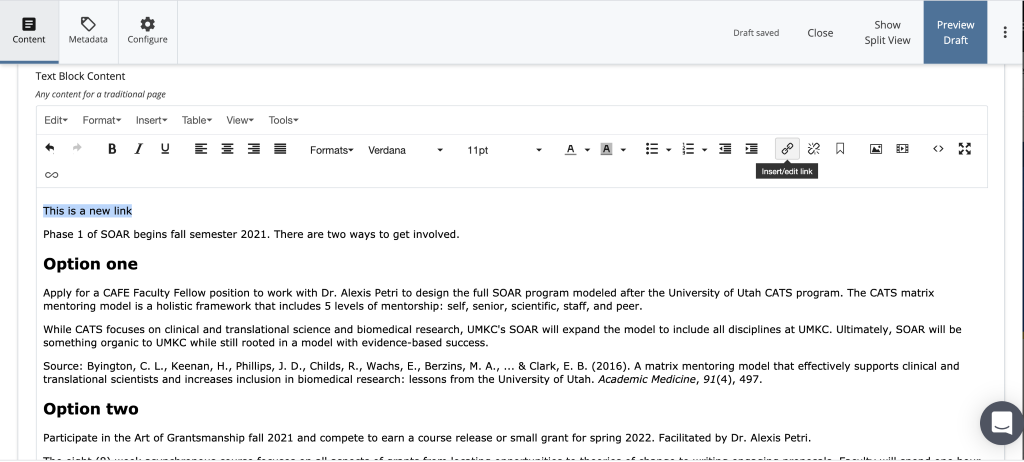Expand bullet list style options
This screenshot has height=462, width=1024.
click(x=669, y=150)
